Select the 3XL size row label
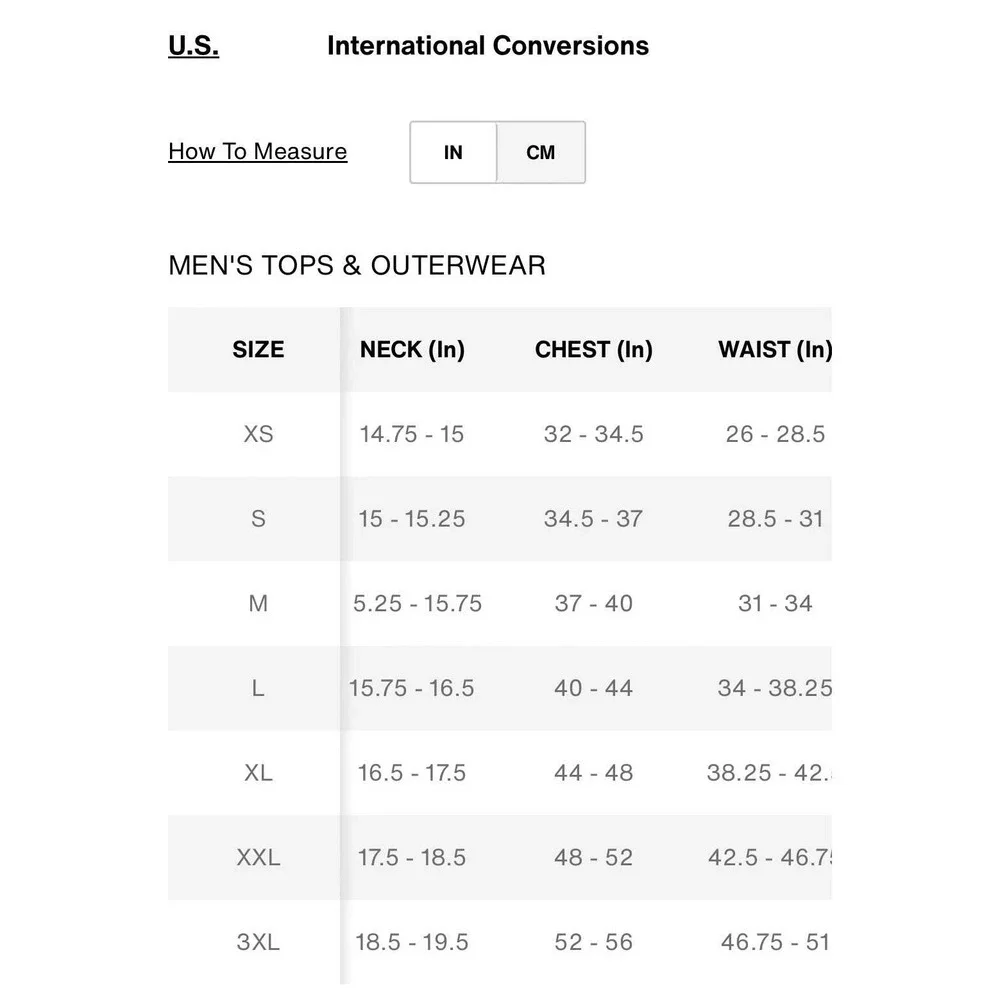 [258, 942]
